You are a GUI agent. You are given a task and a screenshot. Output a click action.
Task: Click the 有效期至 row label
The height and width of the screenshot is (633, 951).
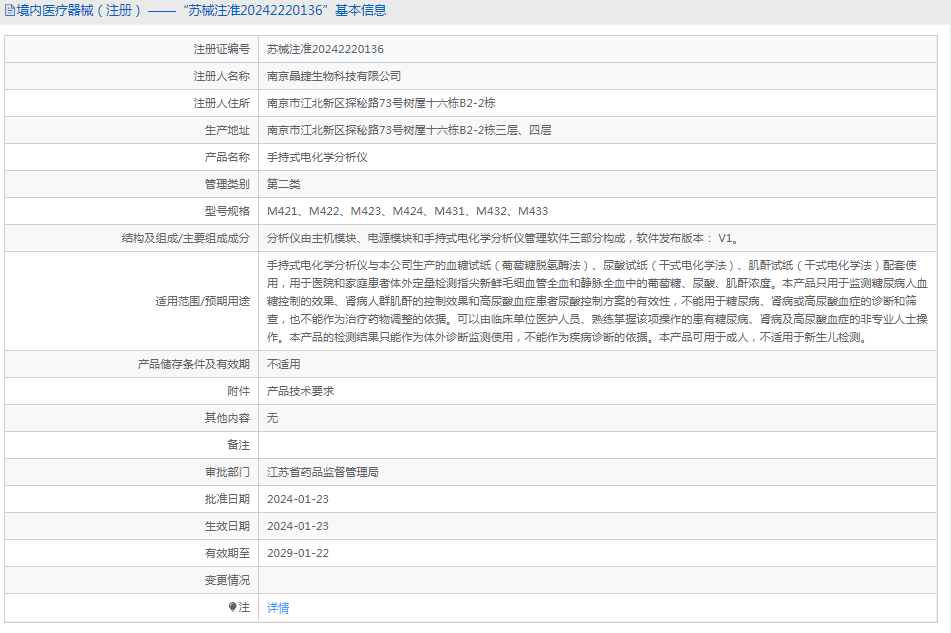tap(227, 553)
